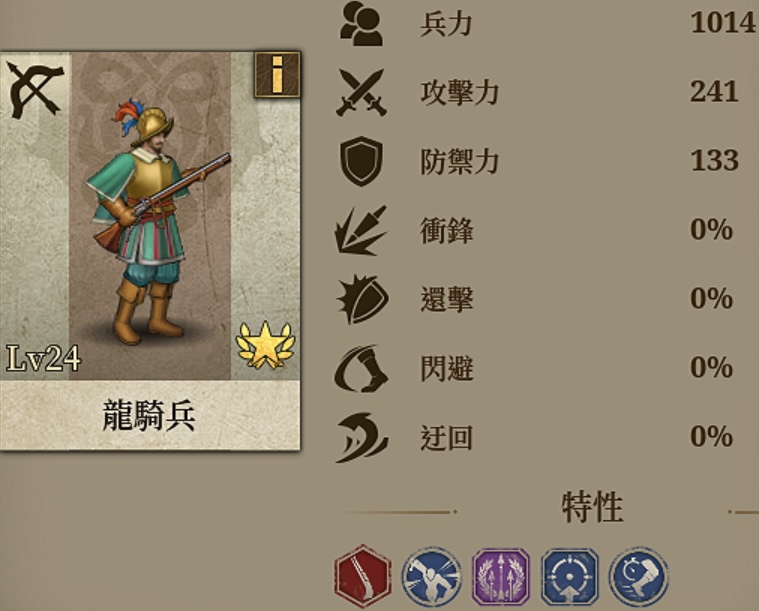This screenshot has width=759, height=611.
Task: Click the bow ranged-unit type icon
Action: coord(35,89)
